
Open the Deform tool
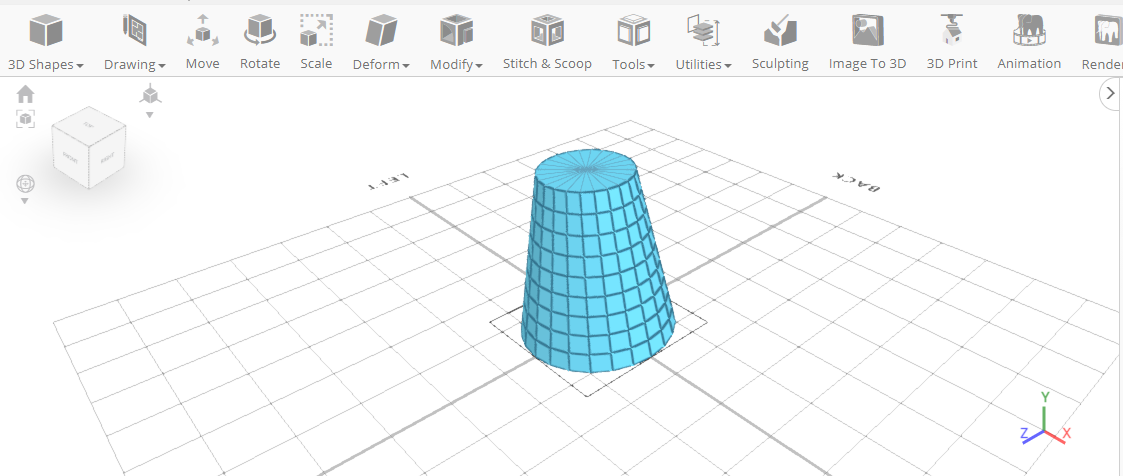[381, 42]
